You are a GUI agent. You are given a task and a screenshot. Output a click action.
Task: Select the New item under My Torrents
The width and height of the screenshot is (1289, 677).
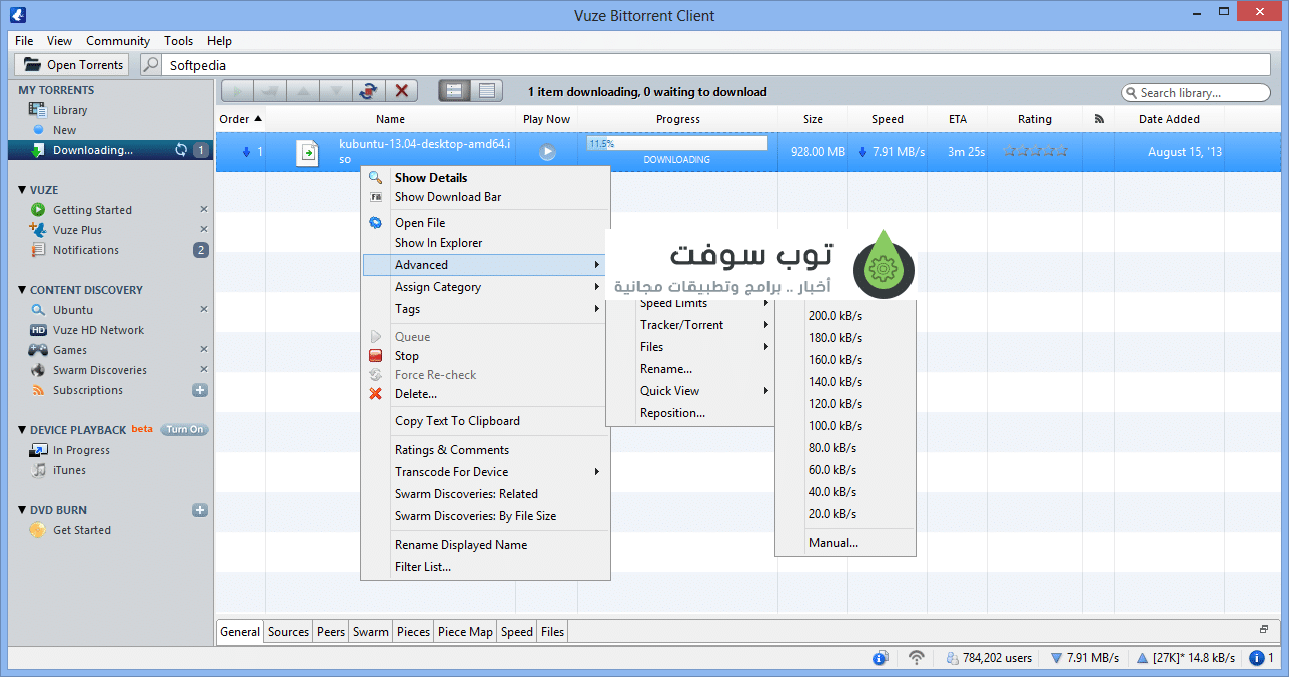pos(64,130)
